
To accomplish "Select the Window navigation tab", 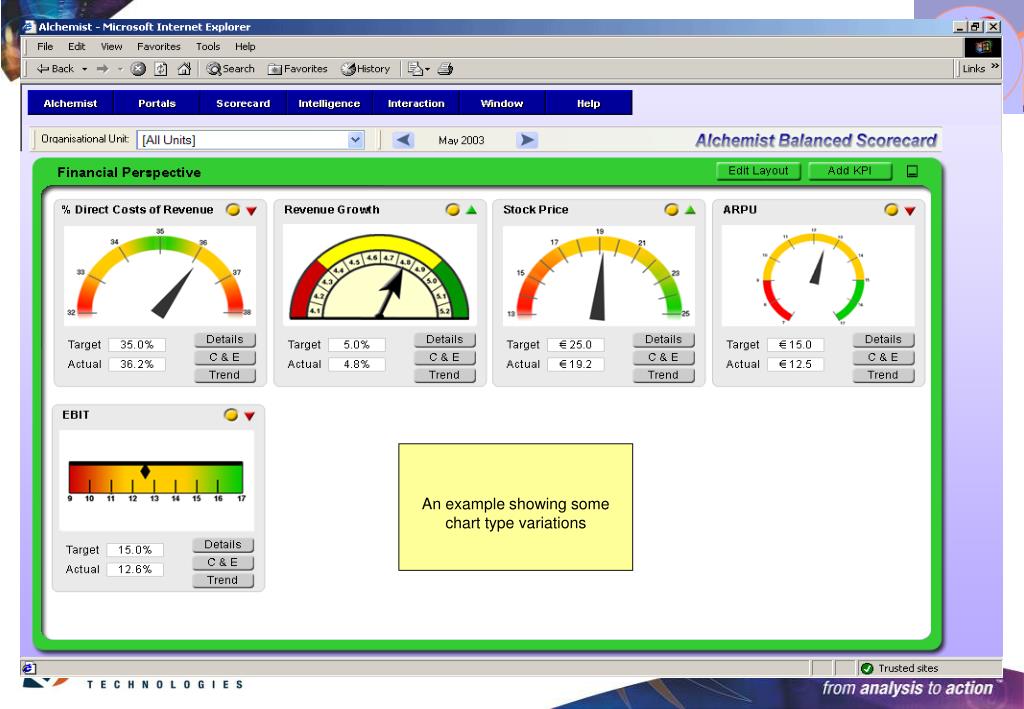I will coord(502,103).
